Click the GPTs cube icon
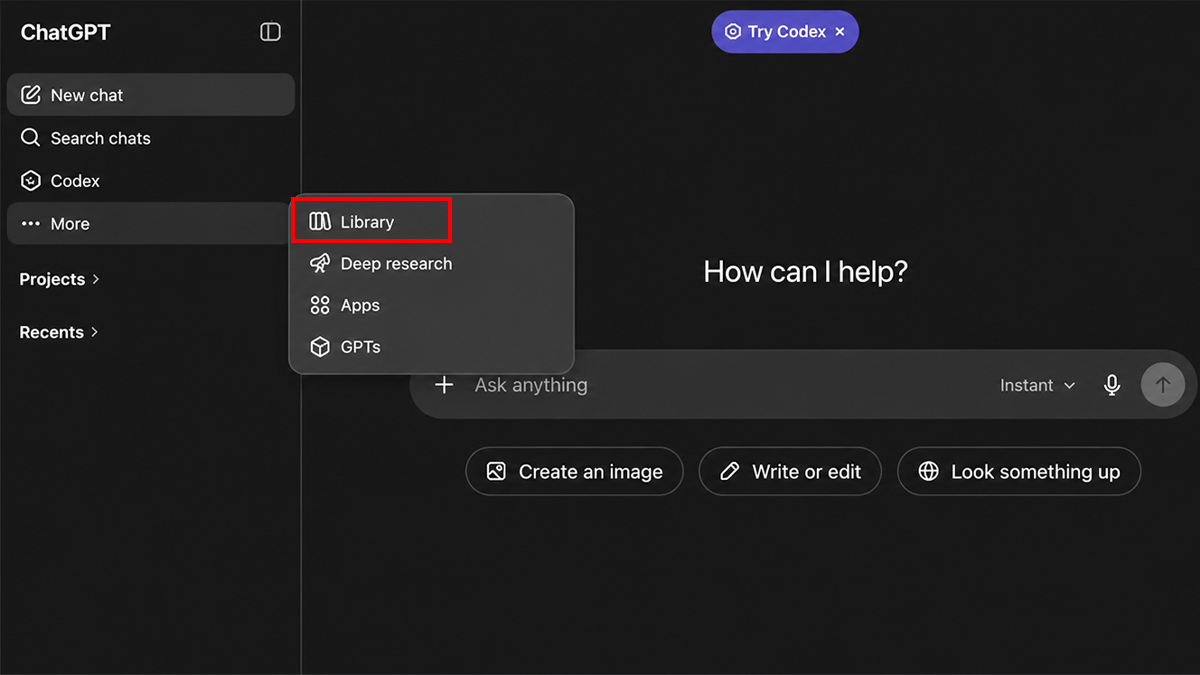1200x675 pixels. (320, 347)
